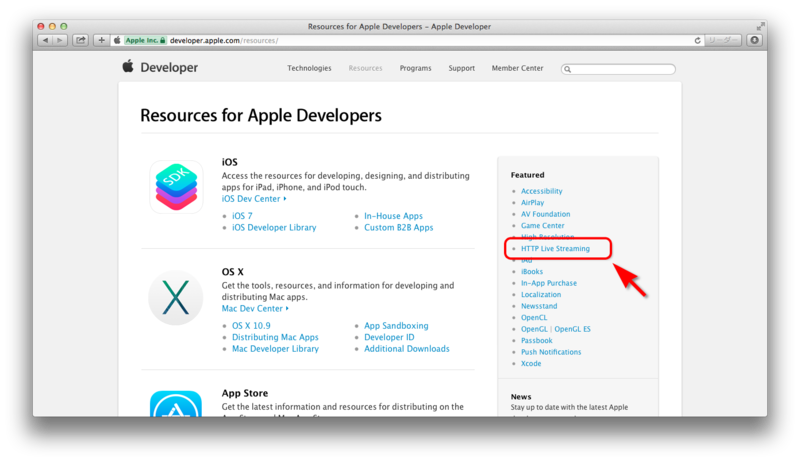Open the Member Center navigation item

(x=517, y=68)
